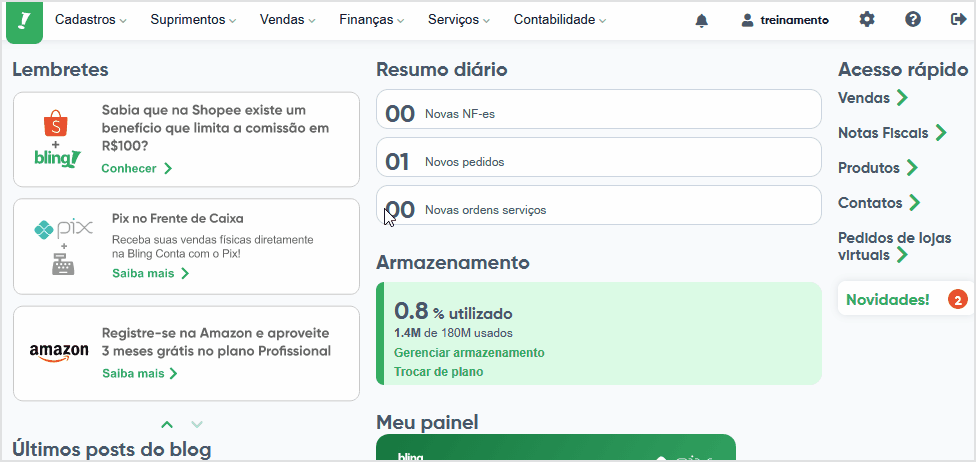This screenshot has width=976, height=462.
Task: Click the user profile icon beside treinamento
Action: tap(747, 21)
